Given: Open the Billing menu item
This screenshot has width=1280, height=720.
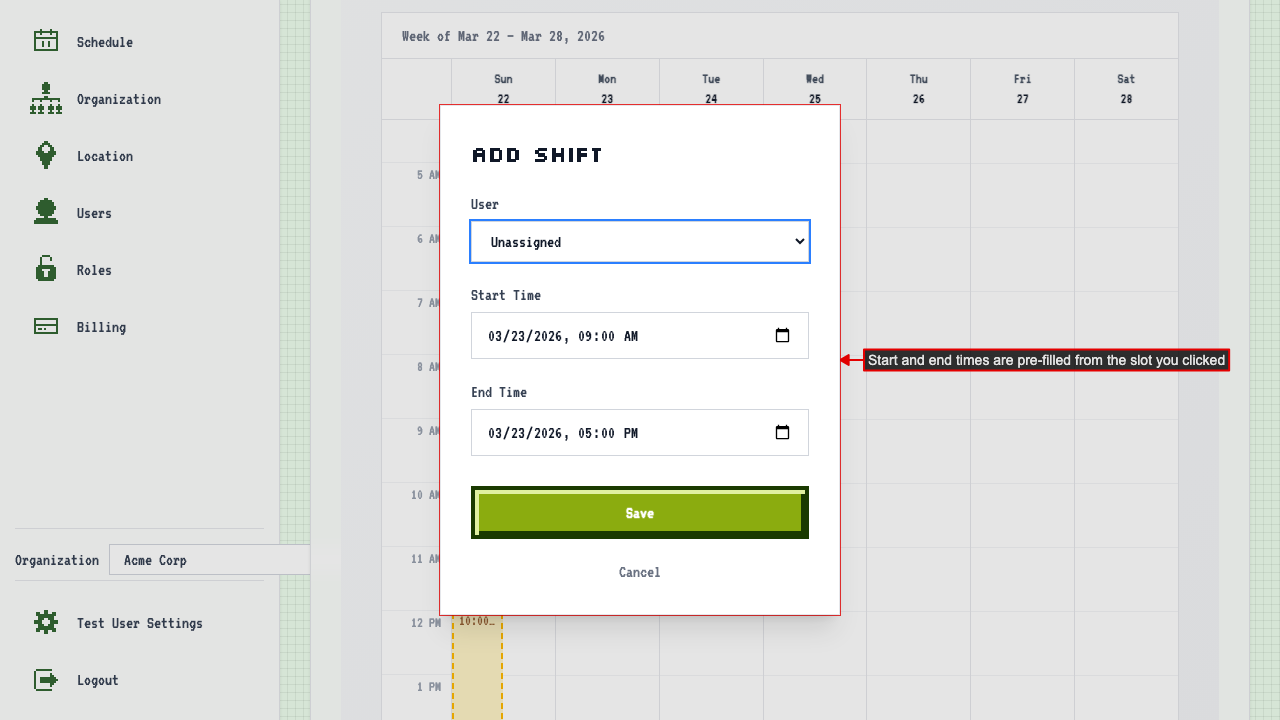Looking at the screenshot, I should point(101,327).
